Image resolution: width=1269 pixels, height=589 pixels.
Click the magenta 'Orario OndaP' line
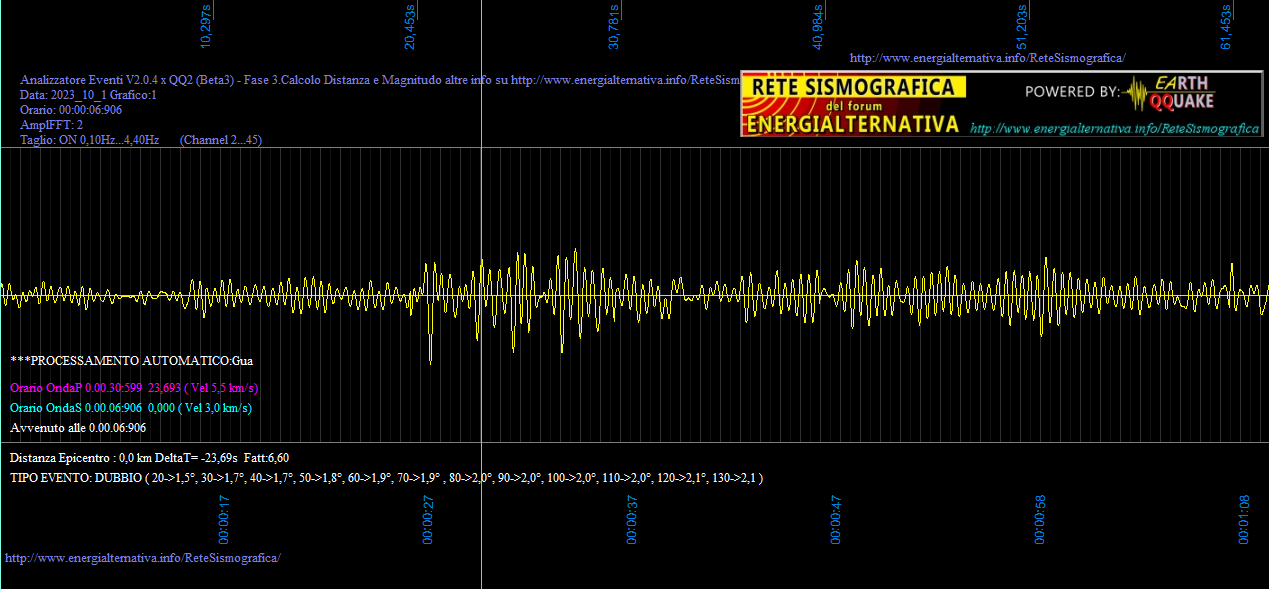coord(134,387)
